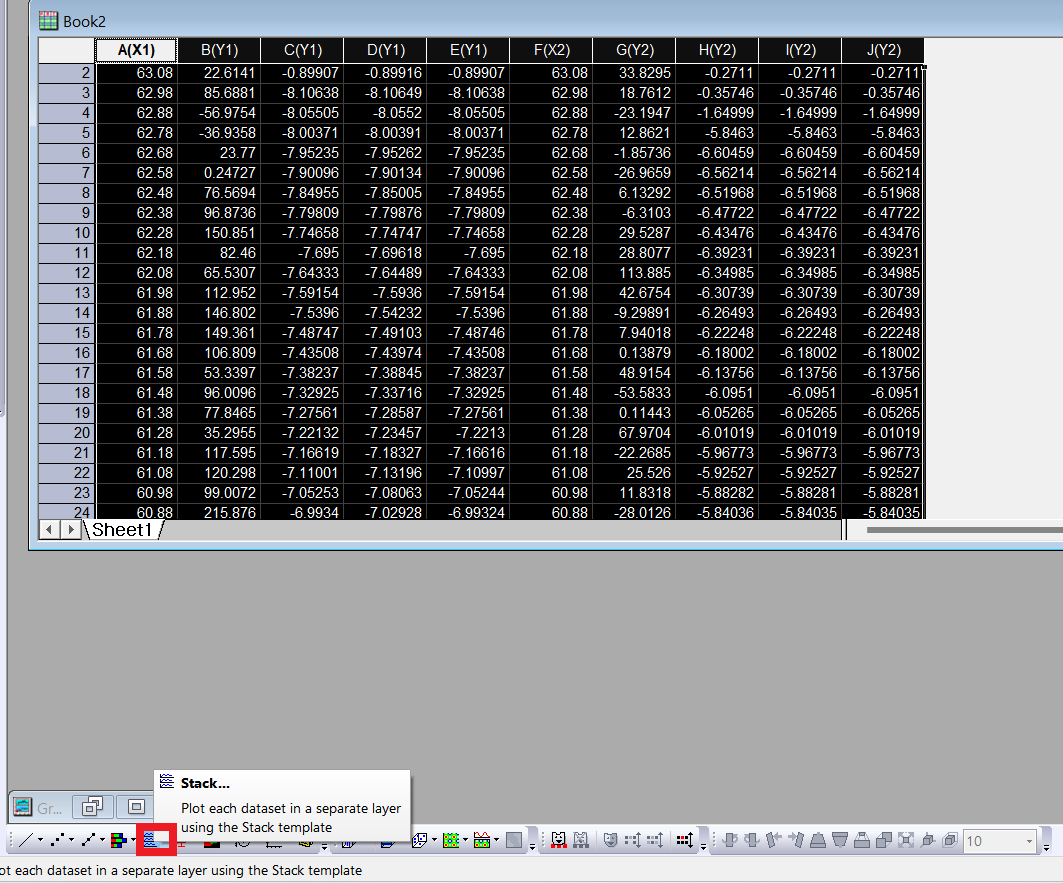Select column D(Y1) header
1063x883 pixels.
tap(385, 50)
